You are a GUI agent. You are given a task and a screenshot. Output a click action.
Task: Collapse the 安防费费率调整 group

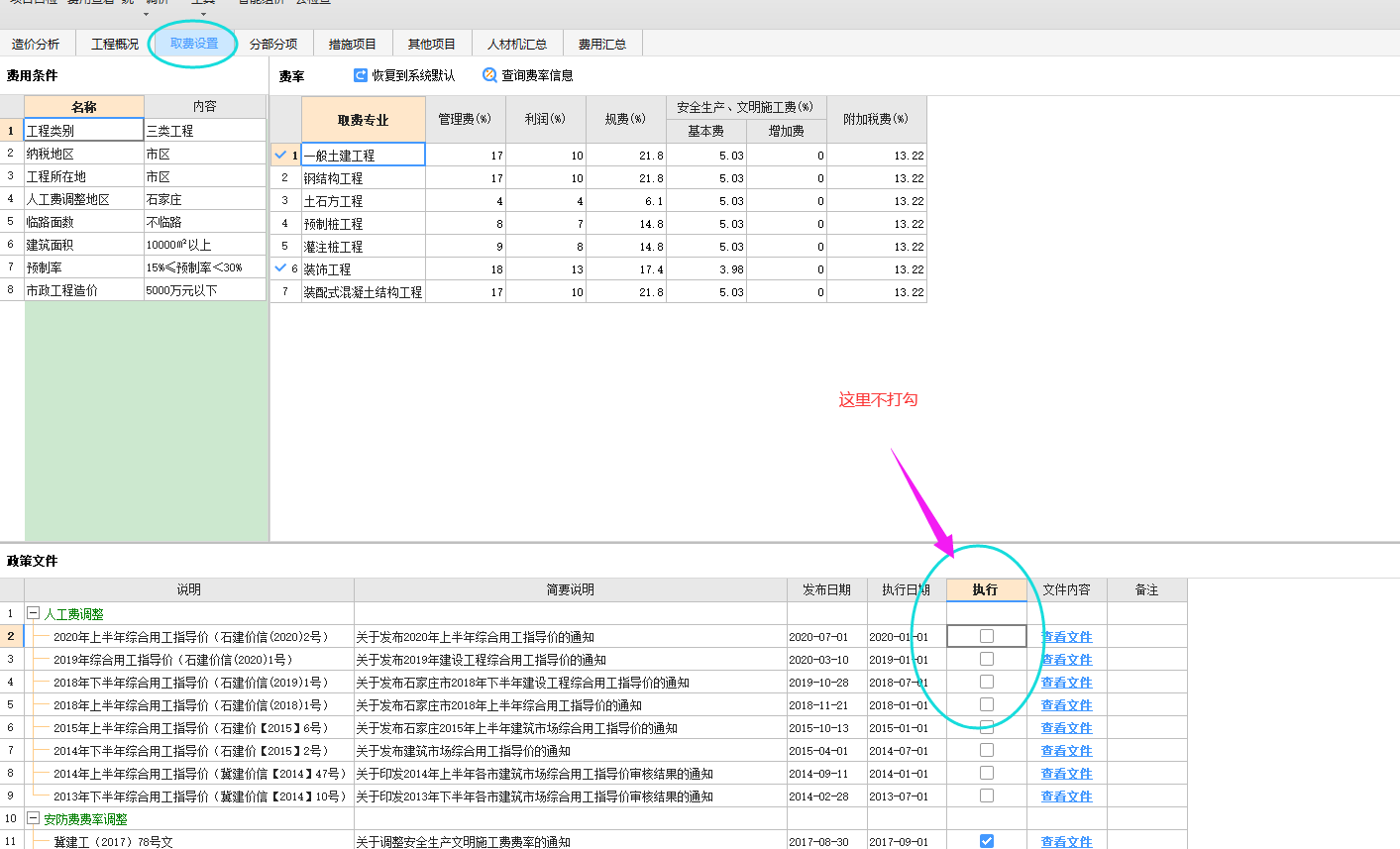(33, 818)
